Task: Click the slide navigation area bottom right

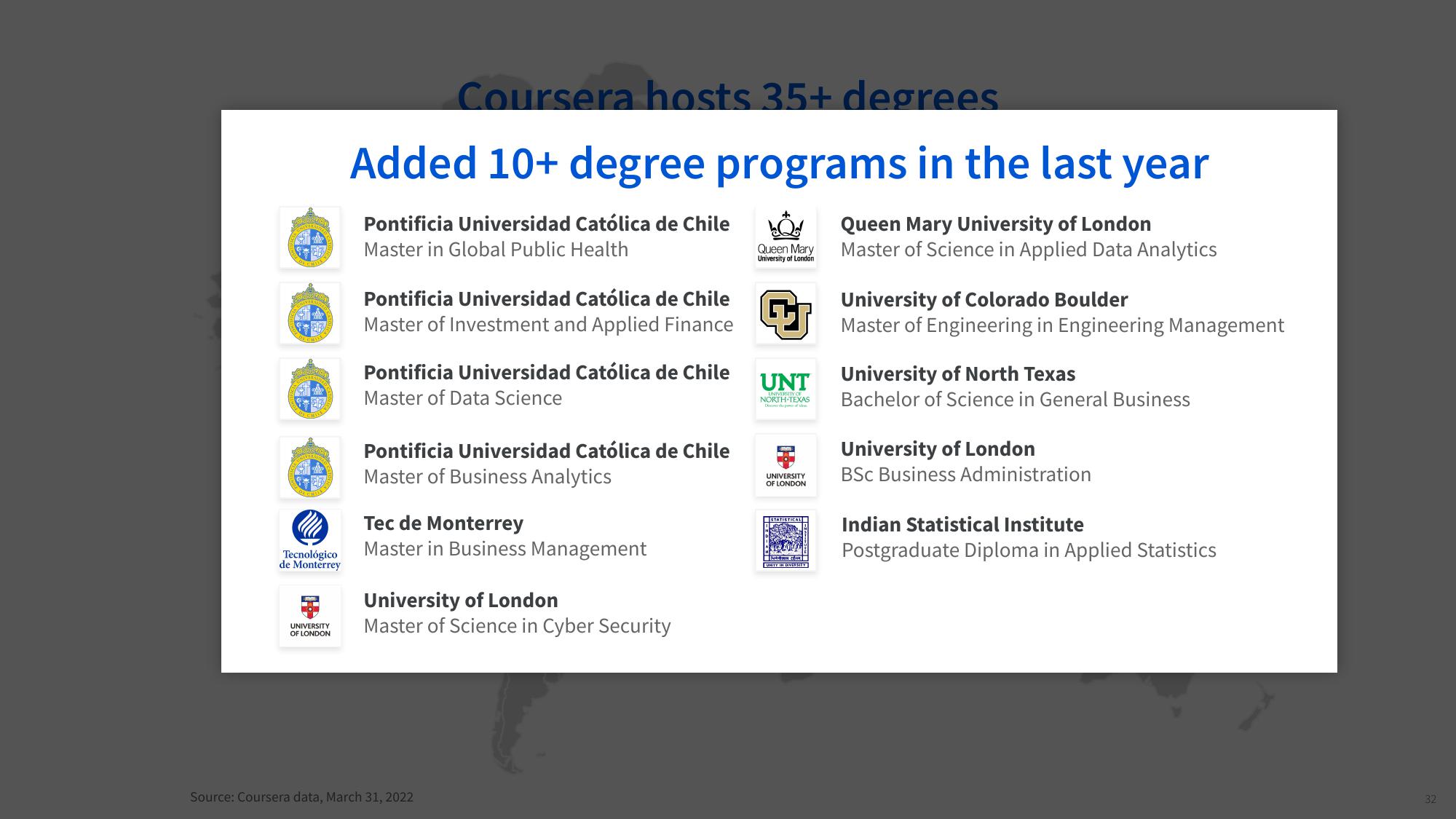Action: tap(1432, 796)
